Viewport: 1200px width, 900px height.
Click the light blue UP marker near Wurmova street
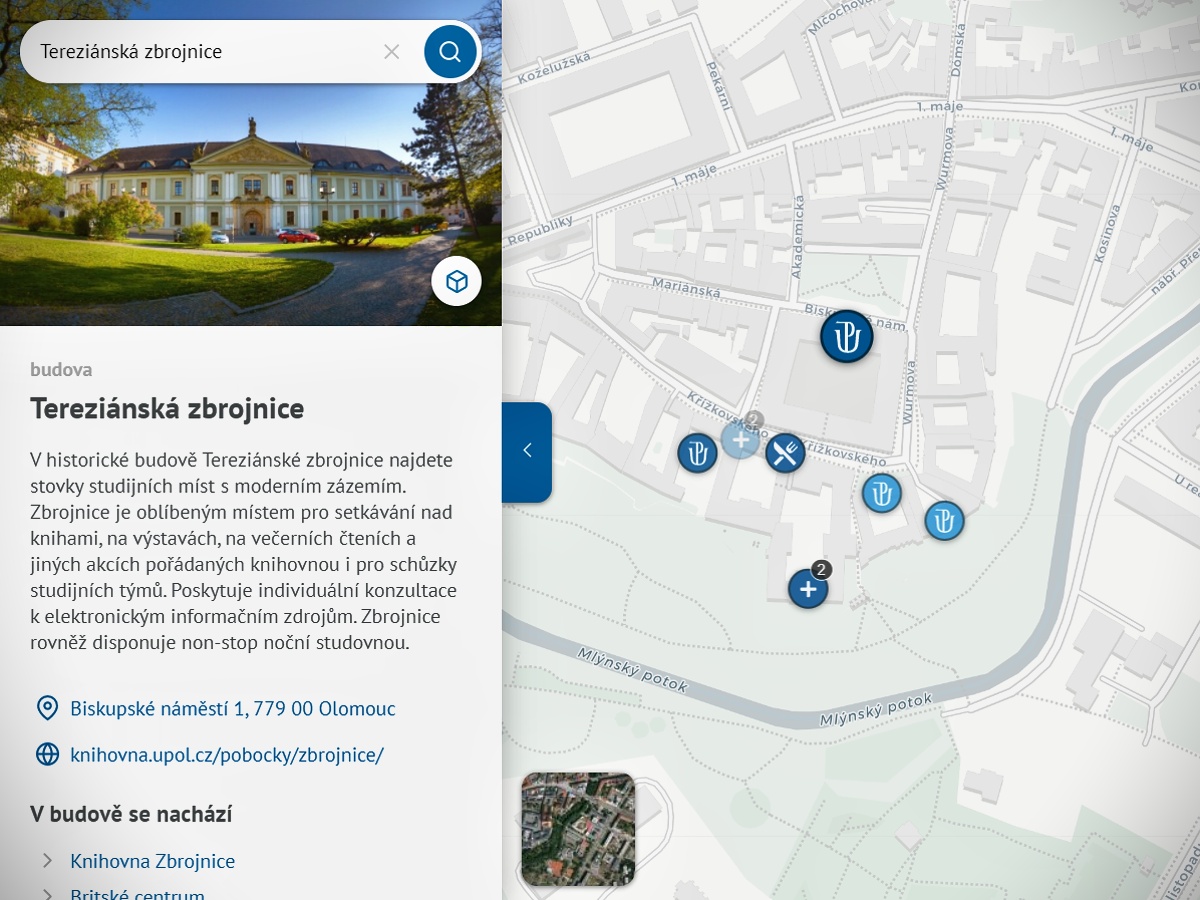(881, 493)
